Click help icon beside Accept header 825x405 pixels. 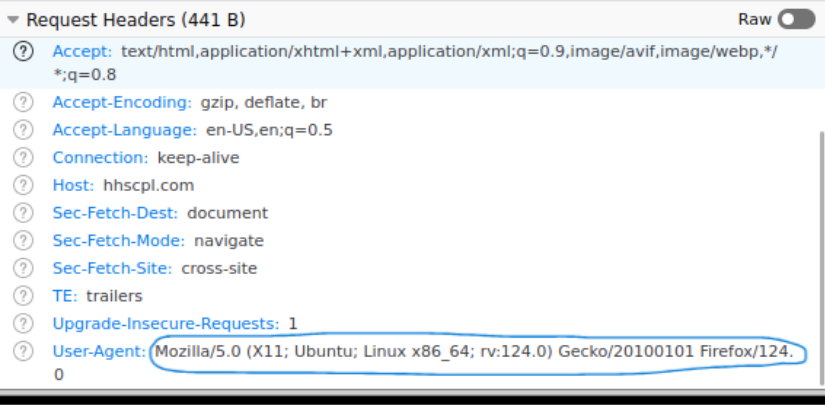coord(23,52)
